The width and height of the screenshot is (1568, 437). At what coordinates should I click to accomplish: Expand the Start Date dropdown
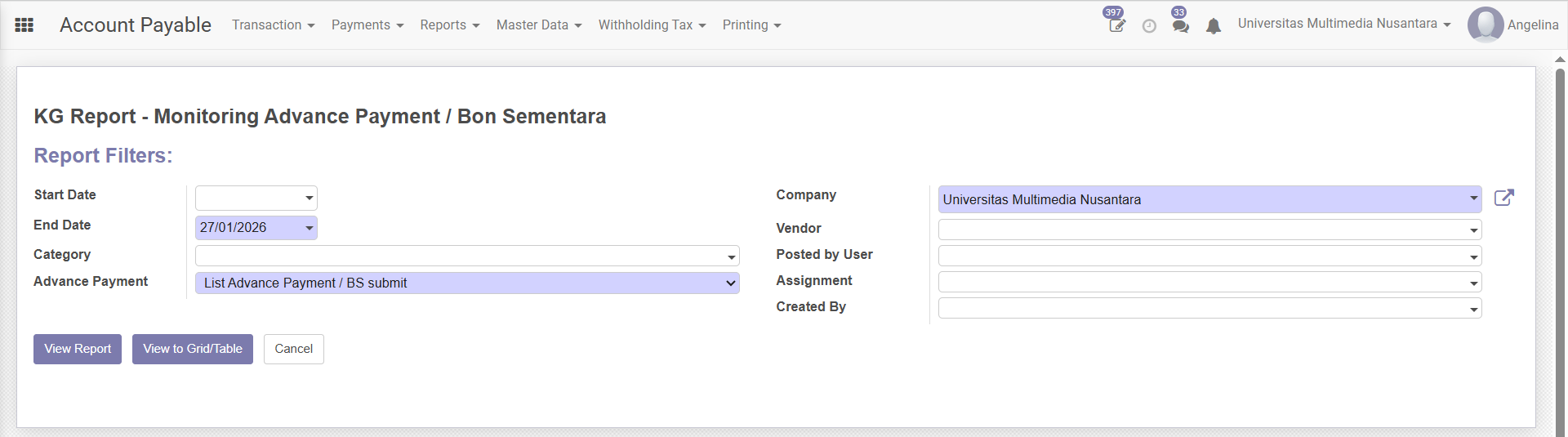pos(310,198)
